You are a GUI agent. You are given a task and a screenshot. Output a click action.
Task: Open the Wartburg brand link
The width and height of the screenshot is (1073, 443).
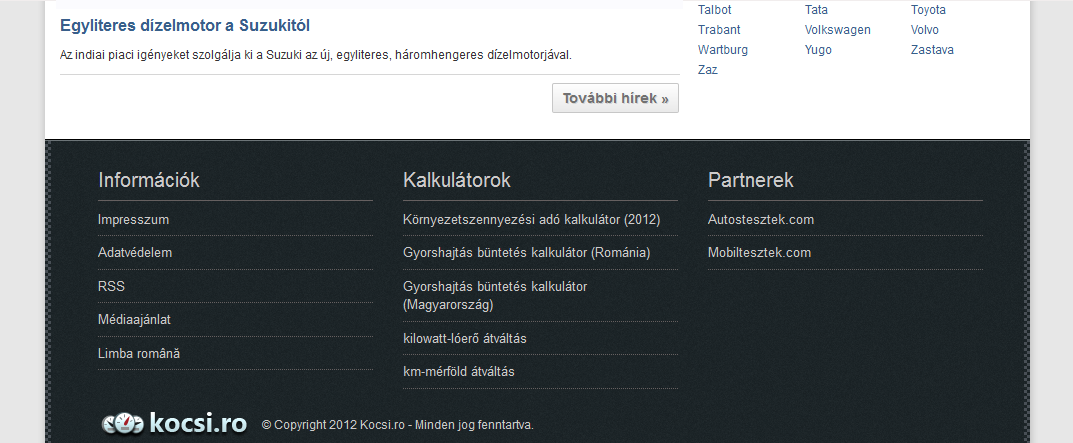(x=723, y=49)
